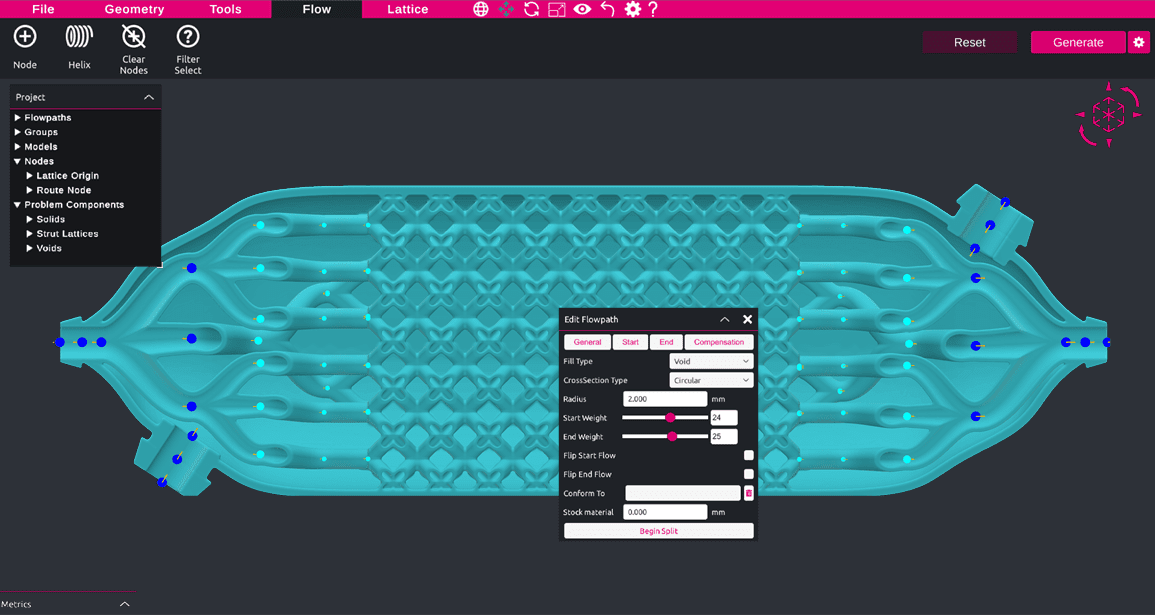The image size is (1155, 615).
Task: Switch to the Compensation tab
Action: tap(718, 342)
